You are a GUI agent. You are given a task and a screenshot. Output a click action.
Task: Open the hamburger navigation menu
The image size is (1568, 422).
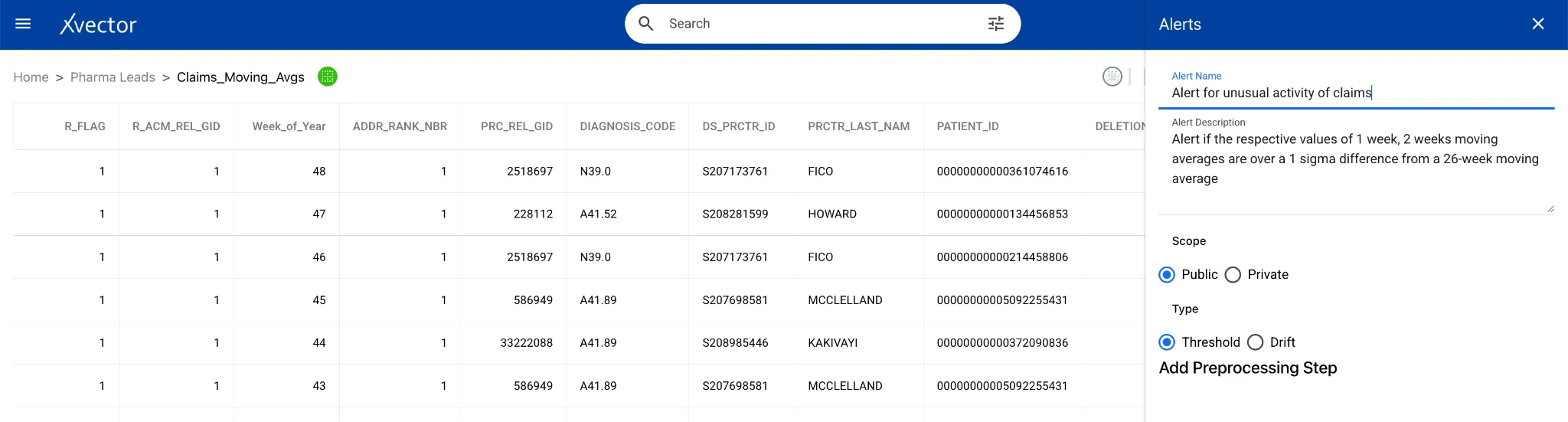point(23,24)
